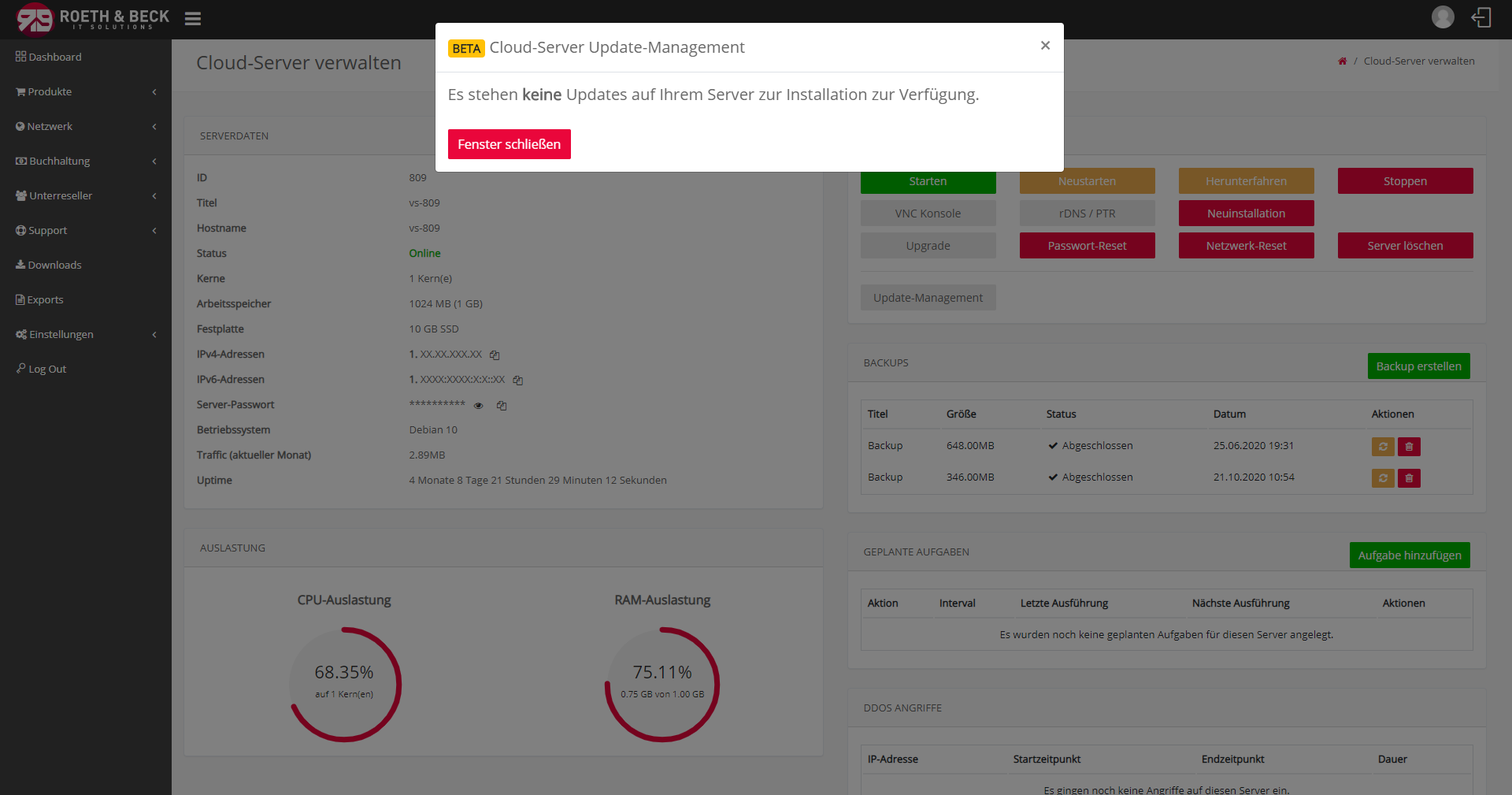Copy the IPv4 address via copy icon
The width and height of the screenshot is (1512, 795).
point(495,355)
